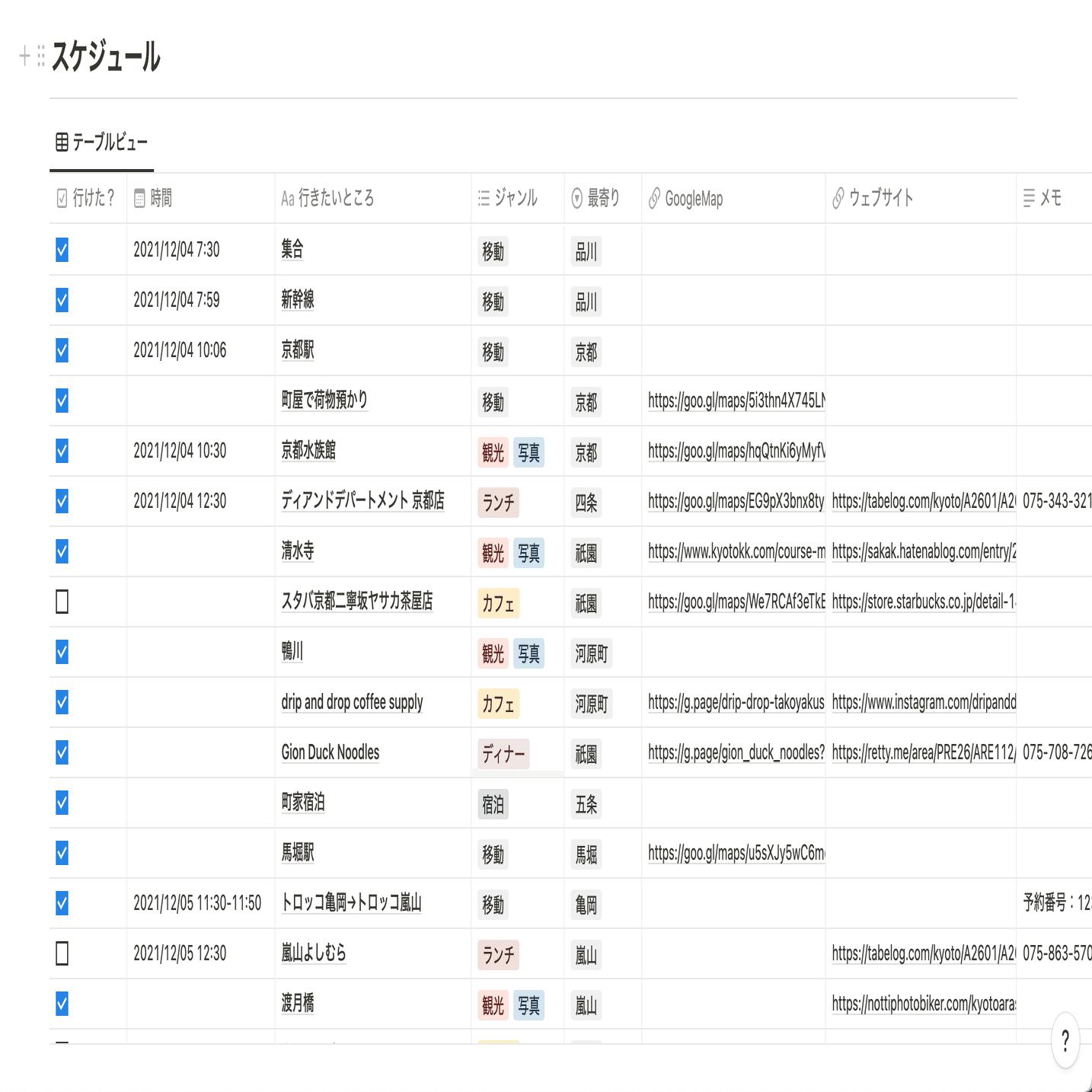Open 時間 column header menu
Image resolution: width=1092 pixels, height=1092 pixels.
point(201,198)
